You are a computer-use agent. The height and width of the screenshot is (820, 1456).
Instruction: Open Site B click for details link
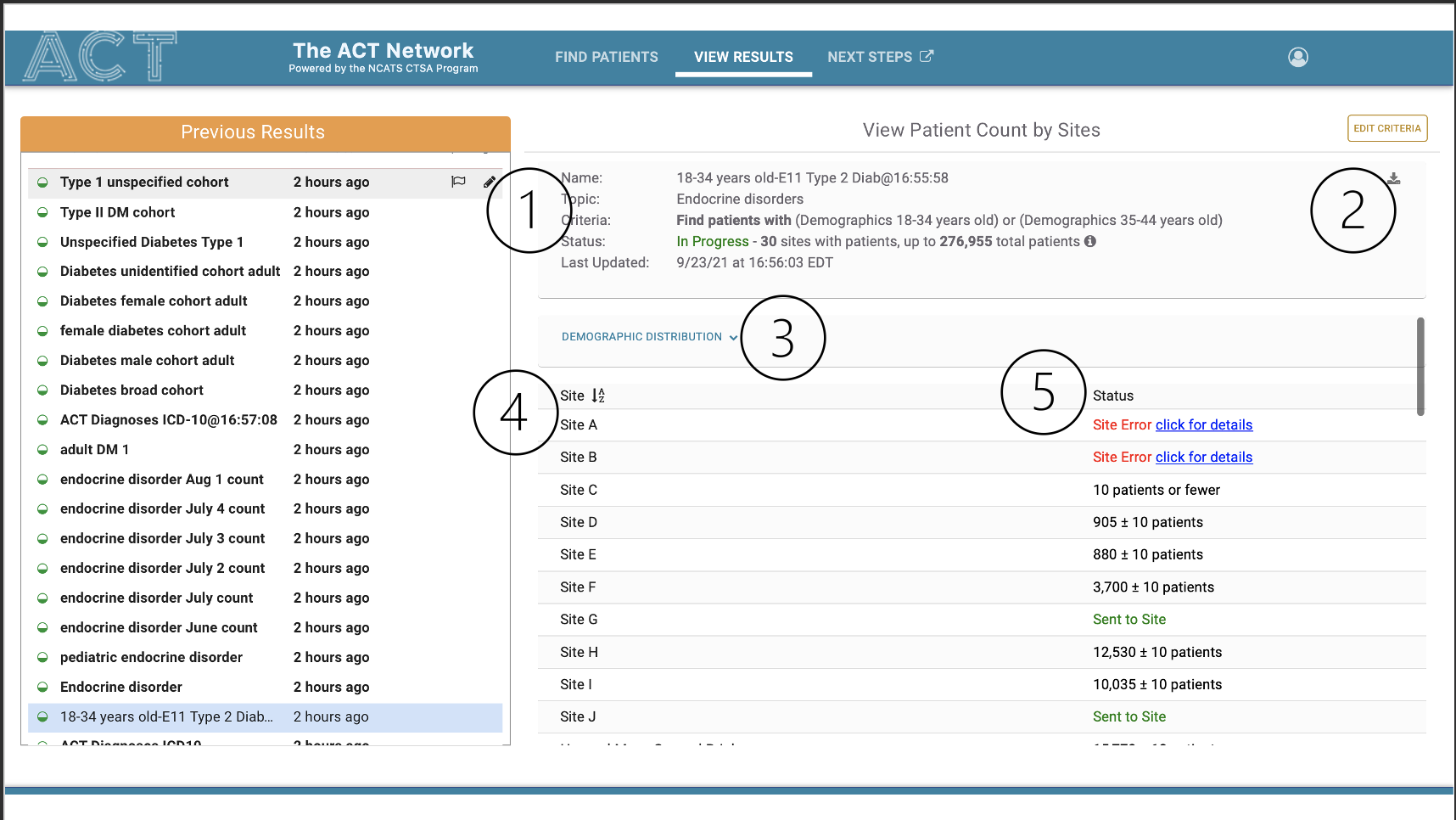(x=1203, y=457)
